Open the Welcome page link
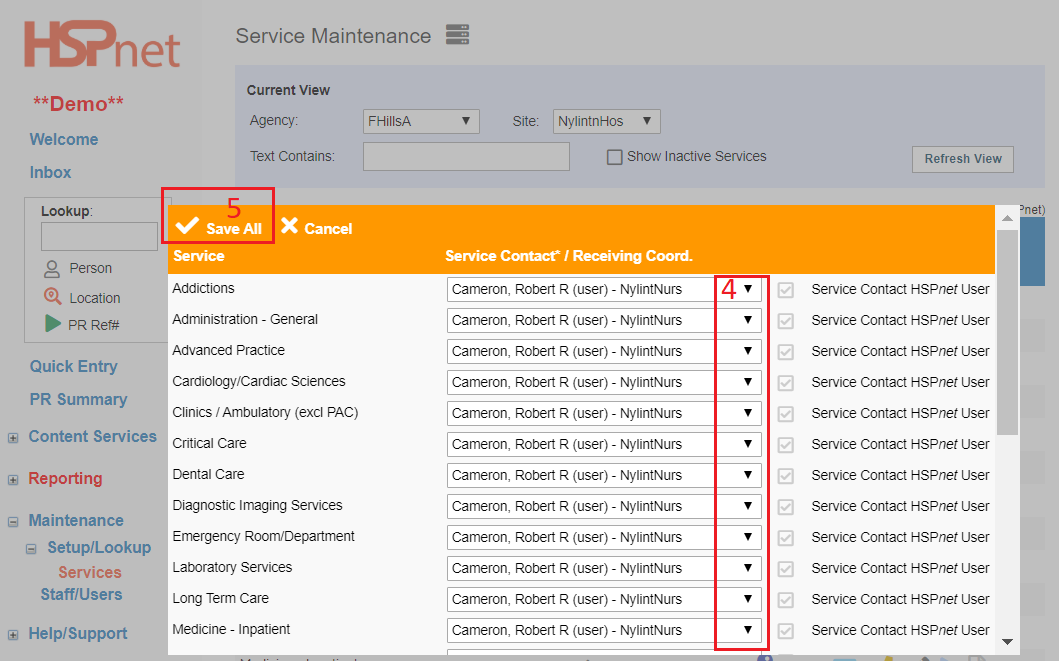The image size is (1059, 661). tap(64, 140)
